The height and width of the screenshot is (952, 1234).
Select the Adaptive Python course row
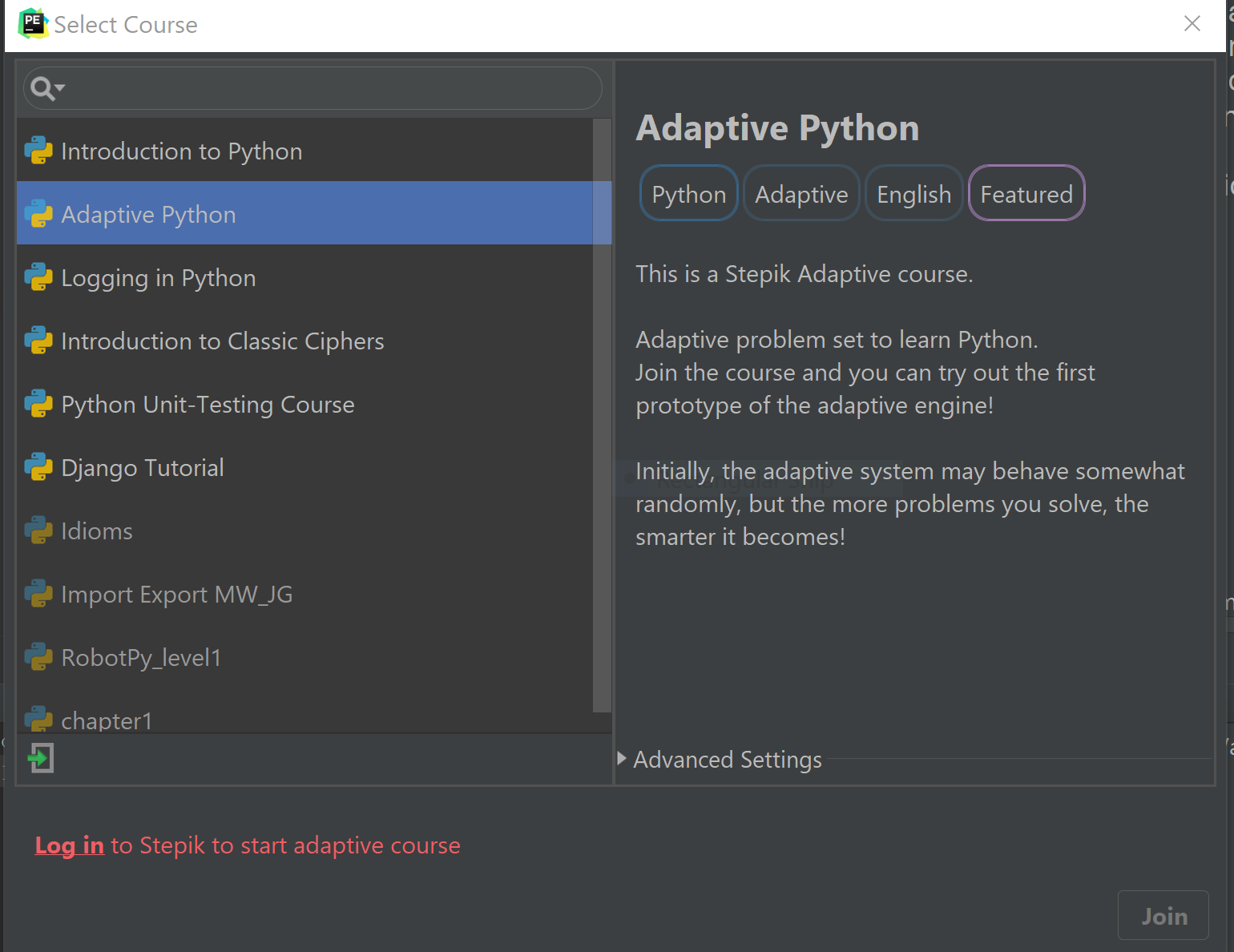point(305,214)
